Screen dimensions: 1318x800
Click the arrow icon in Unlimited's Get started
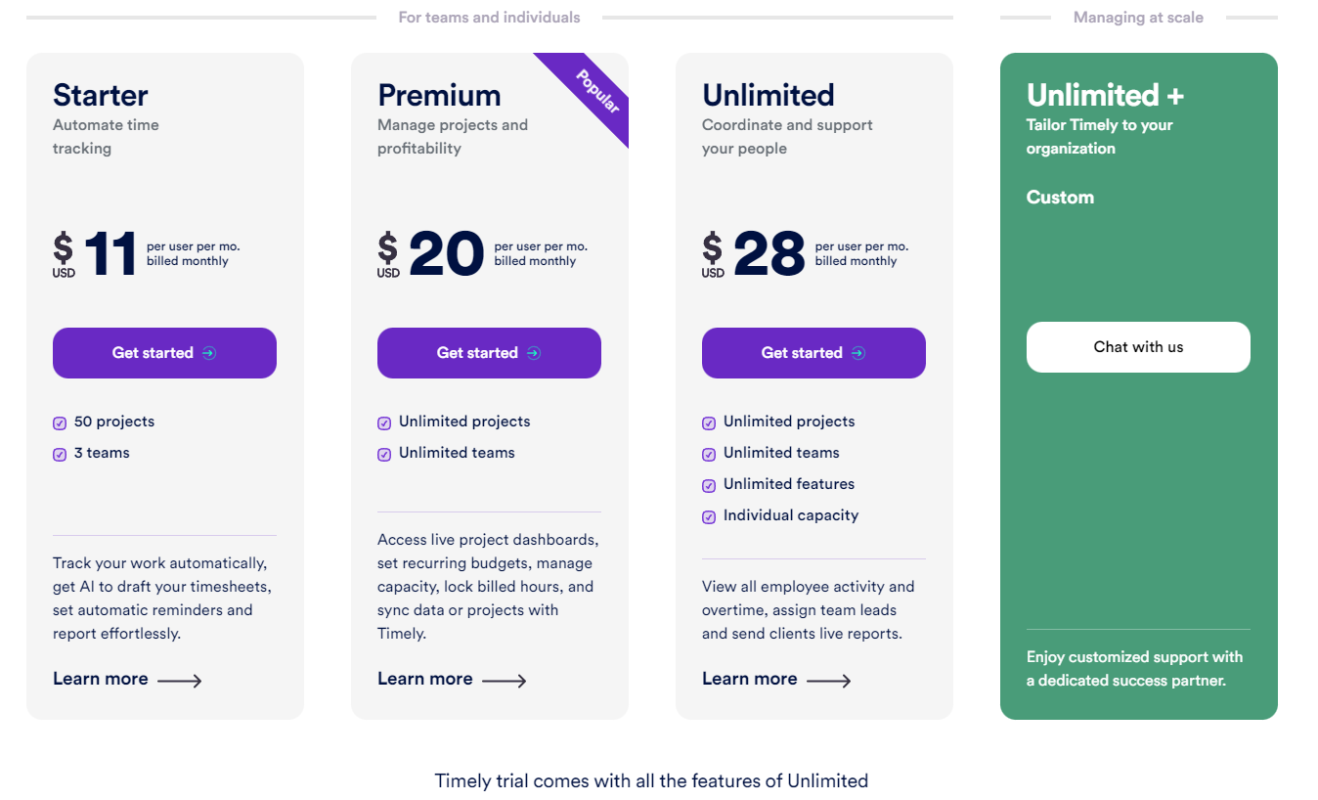pyautogui.click(x=858, y=353)
